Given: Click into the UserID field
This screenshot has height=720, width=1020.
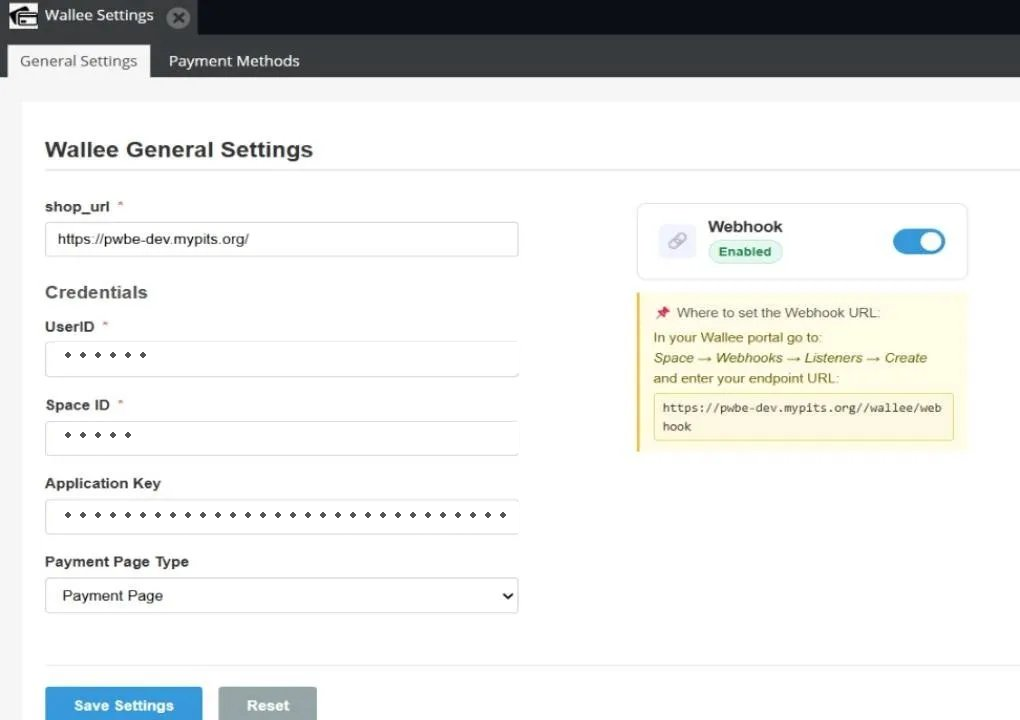Looking at the screenshot, I should (x=282, y=358).
